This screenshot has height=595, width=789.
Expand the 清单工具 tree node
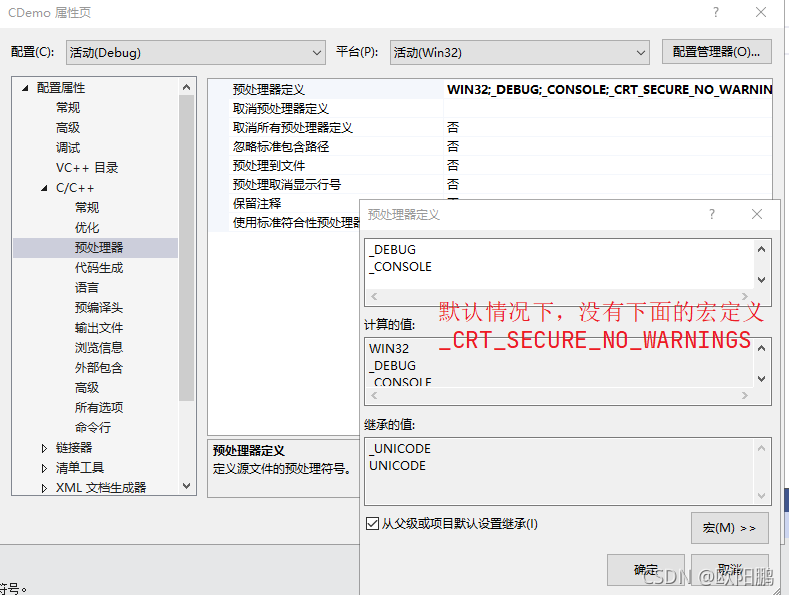click(44, 468)
